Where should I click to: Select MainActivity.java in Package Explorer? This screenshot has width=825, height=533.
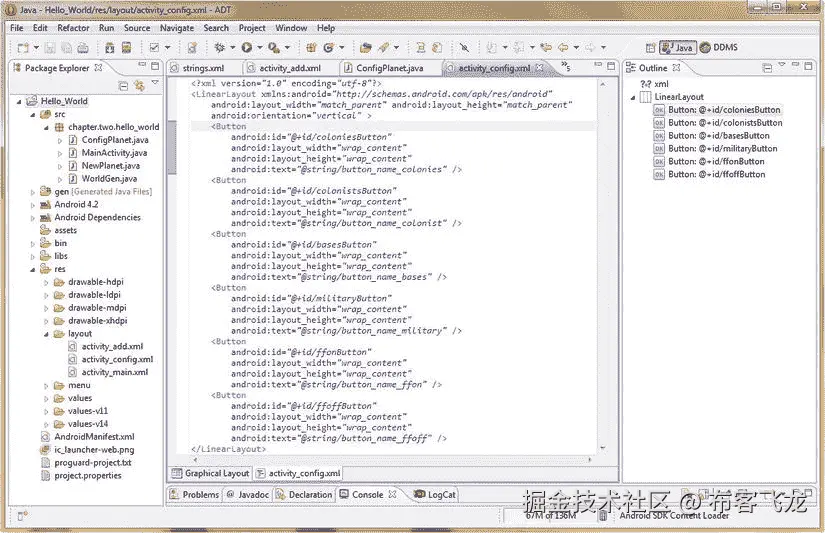pos(114,153)
